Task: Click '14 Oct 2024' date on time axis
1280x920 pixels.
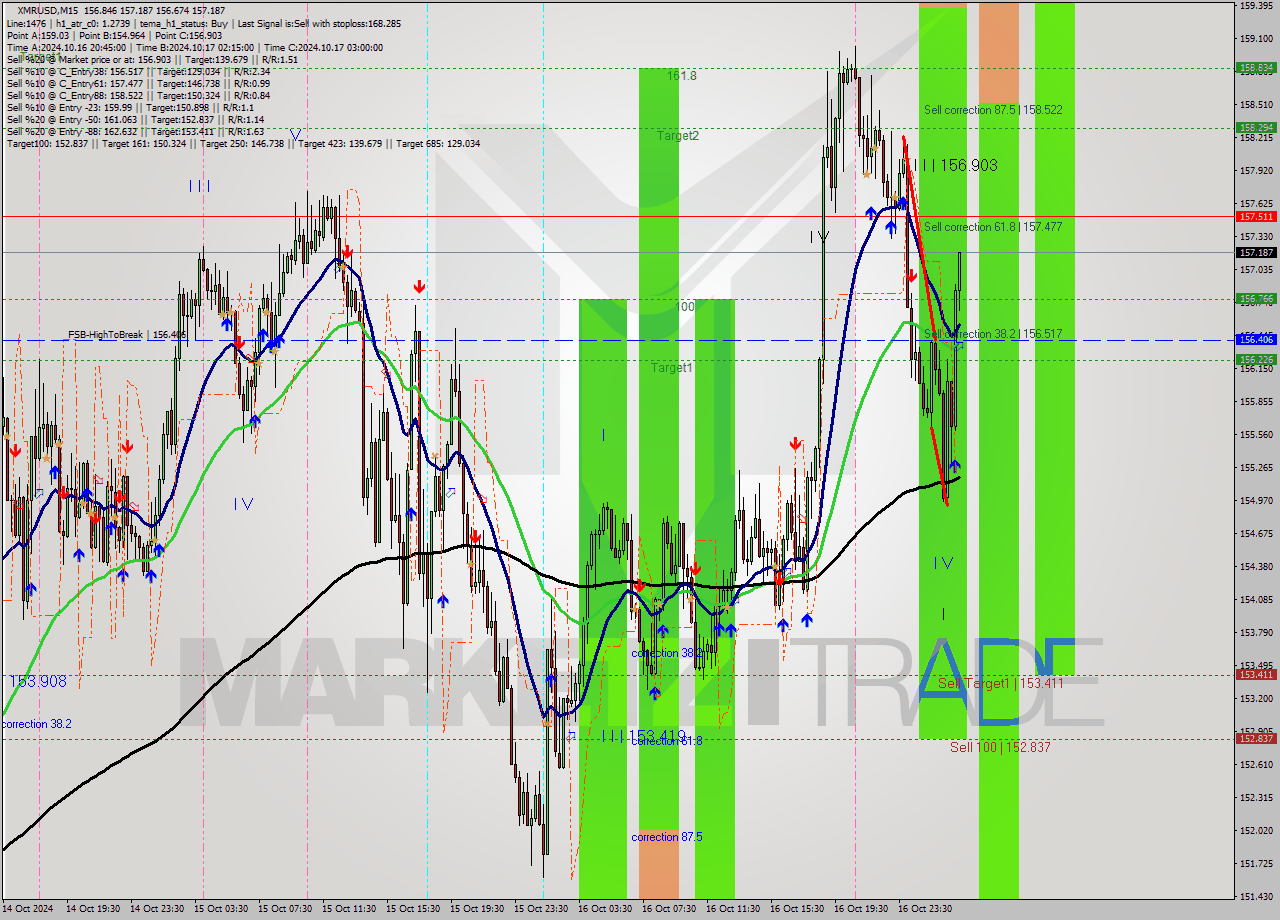Action: click(27, 909)
